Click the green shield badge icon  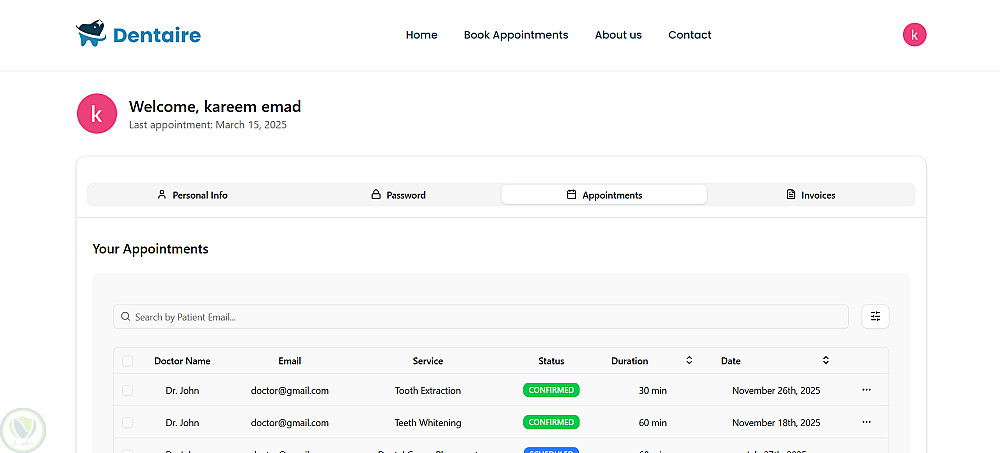22,428
